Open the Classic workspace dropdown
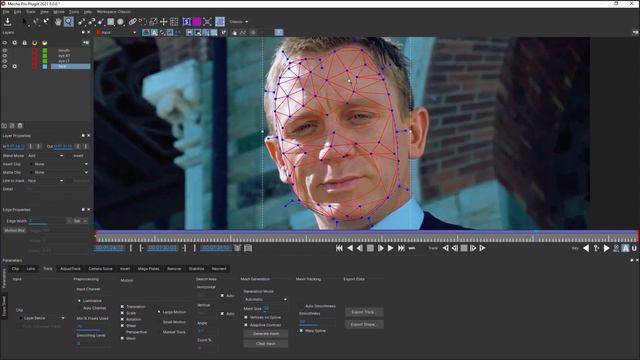The image size is (640, 360). click(x=239, y=22)
